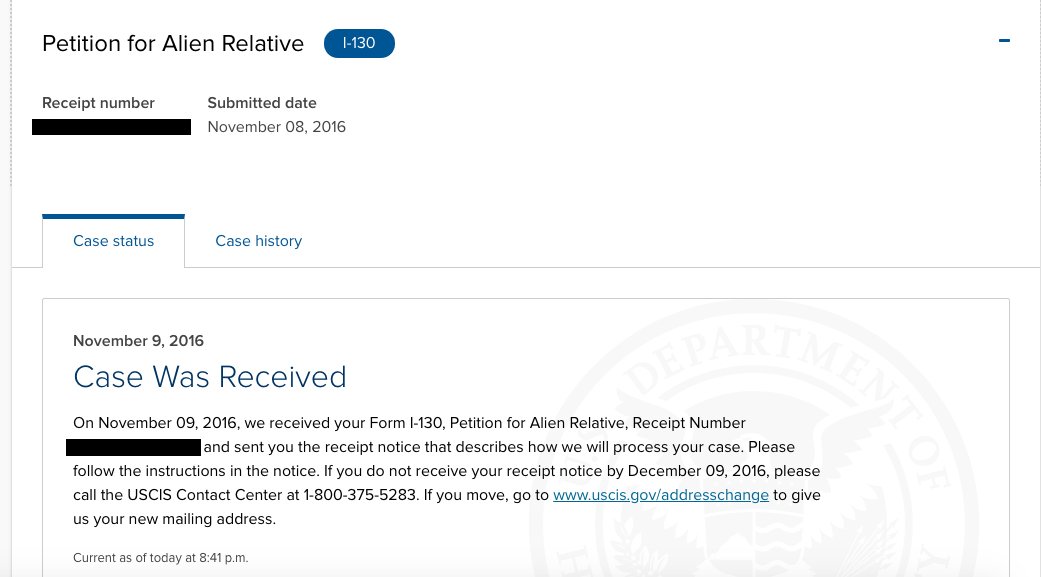
Task: Click the I-130 form badge
Action: click(x=359, y=43)
